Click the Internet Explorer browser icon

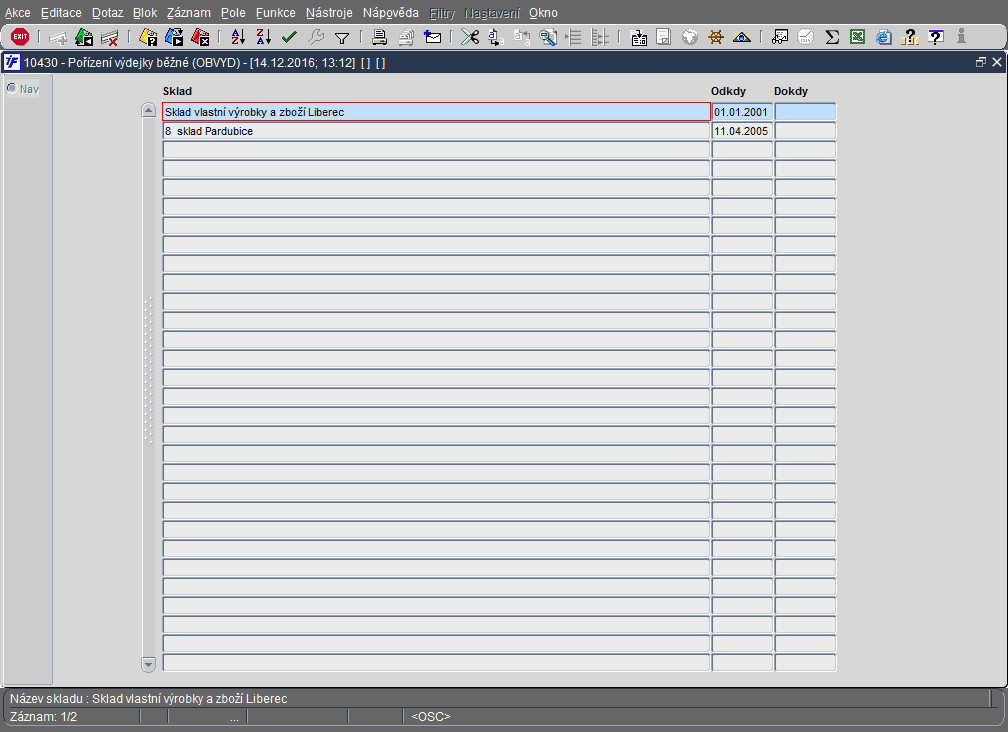pos(884,37)
